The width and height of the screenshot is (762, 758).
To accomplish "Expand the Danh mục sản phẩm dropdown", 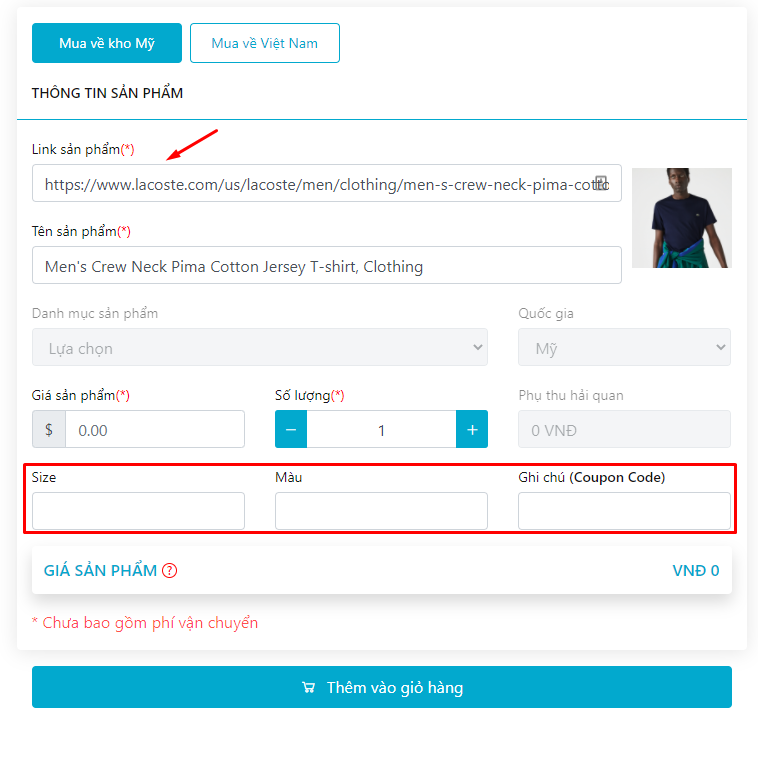I will point(260,348).
